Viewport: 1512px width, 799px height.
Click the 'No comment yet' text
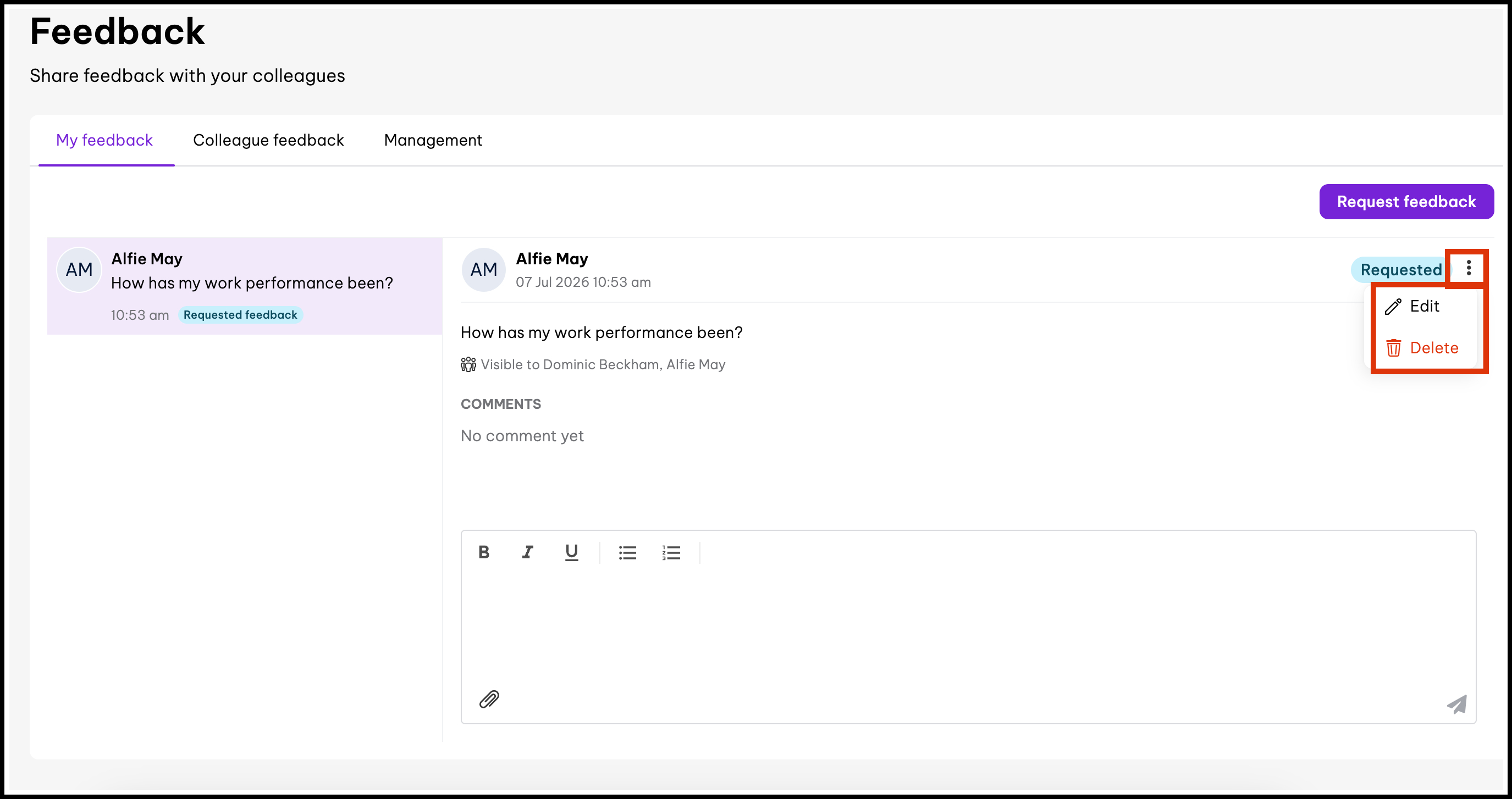(x=522, y=436)
